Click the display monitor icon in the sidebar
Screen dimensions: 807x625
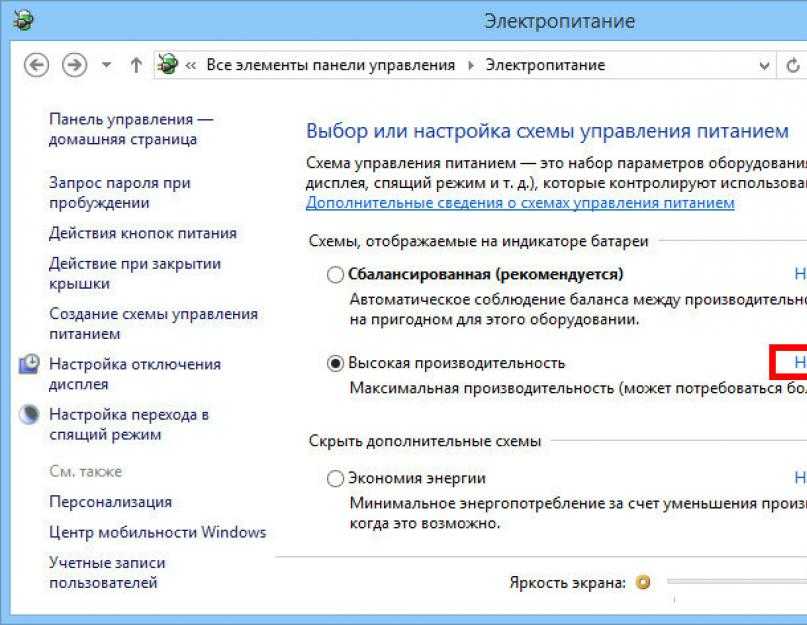tap(29, 364)
